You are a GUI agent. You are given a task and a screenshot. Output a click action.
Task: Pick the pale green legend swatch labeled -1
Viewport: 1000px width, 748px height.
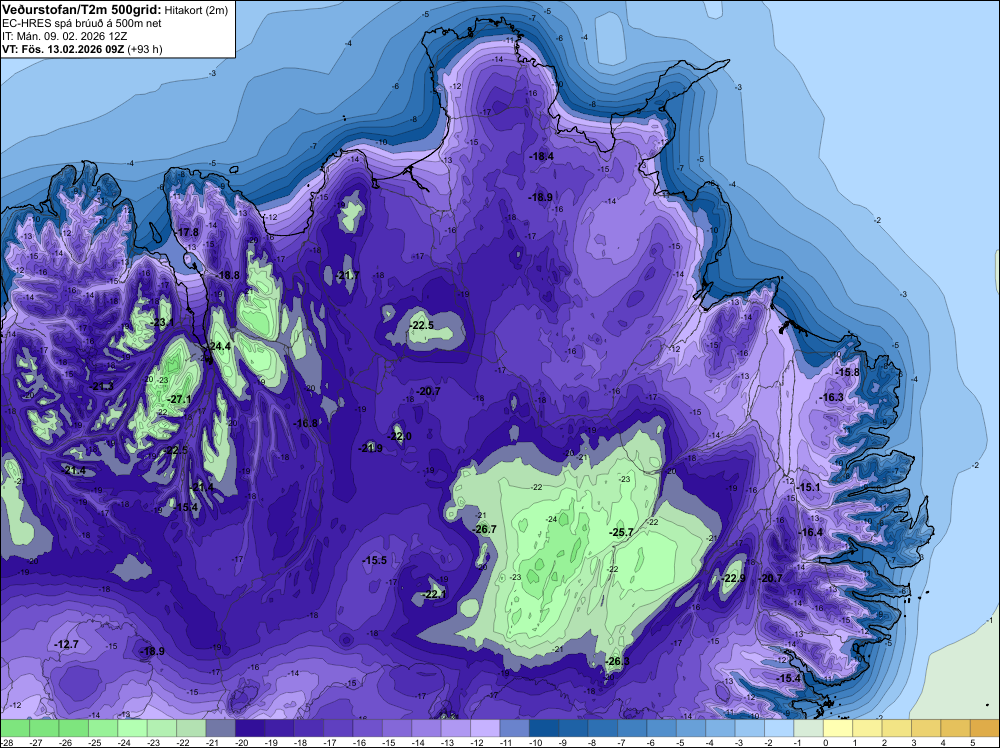[809, 728]
